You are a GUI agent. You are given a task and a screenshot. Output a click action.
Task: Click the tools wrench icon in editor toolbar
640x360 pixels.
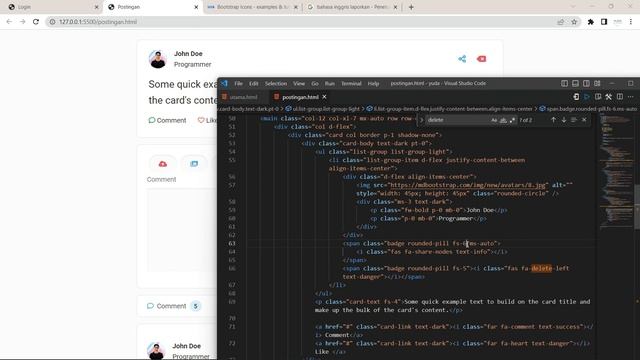[x=609, y=97]
